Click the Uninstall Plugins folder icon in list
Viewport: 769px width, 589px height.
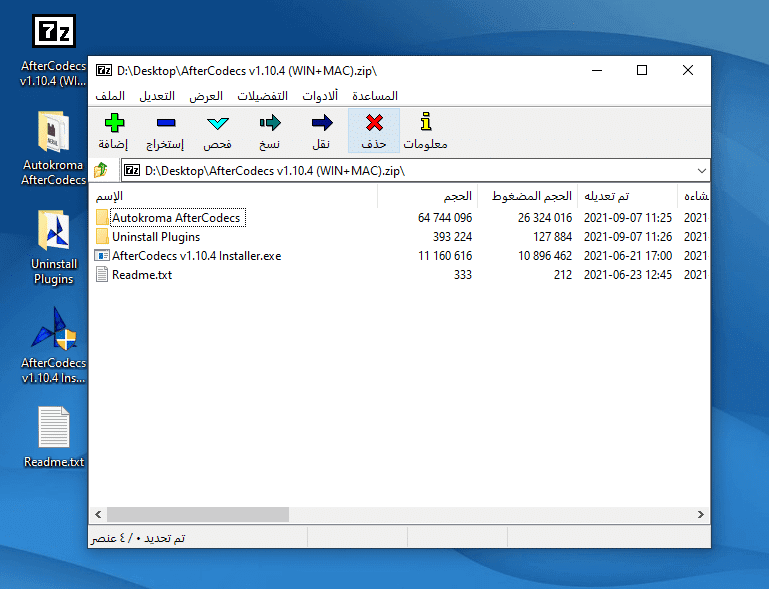coord(102,236)
